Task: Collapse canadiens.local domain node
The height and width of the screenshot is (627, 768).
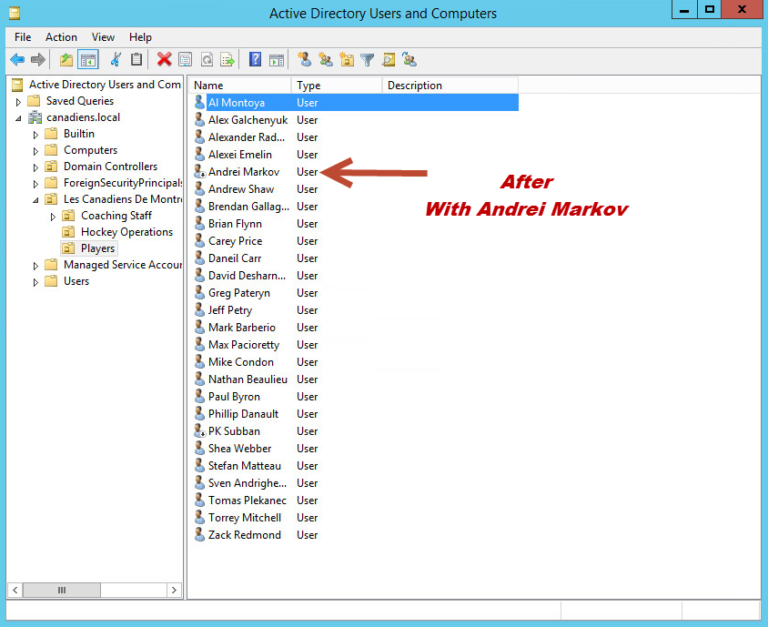Action: 18,119
